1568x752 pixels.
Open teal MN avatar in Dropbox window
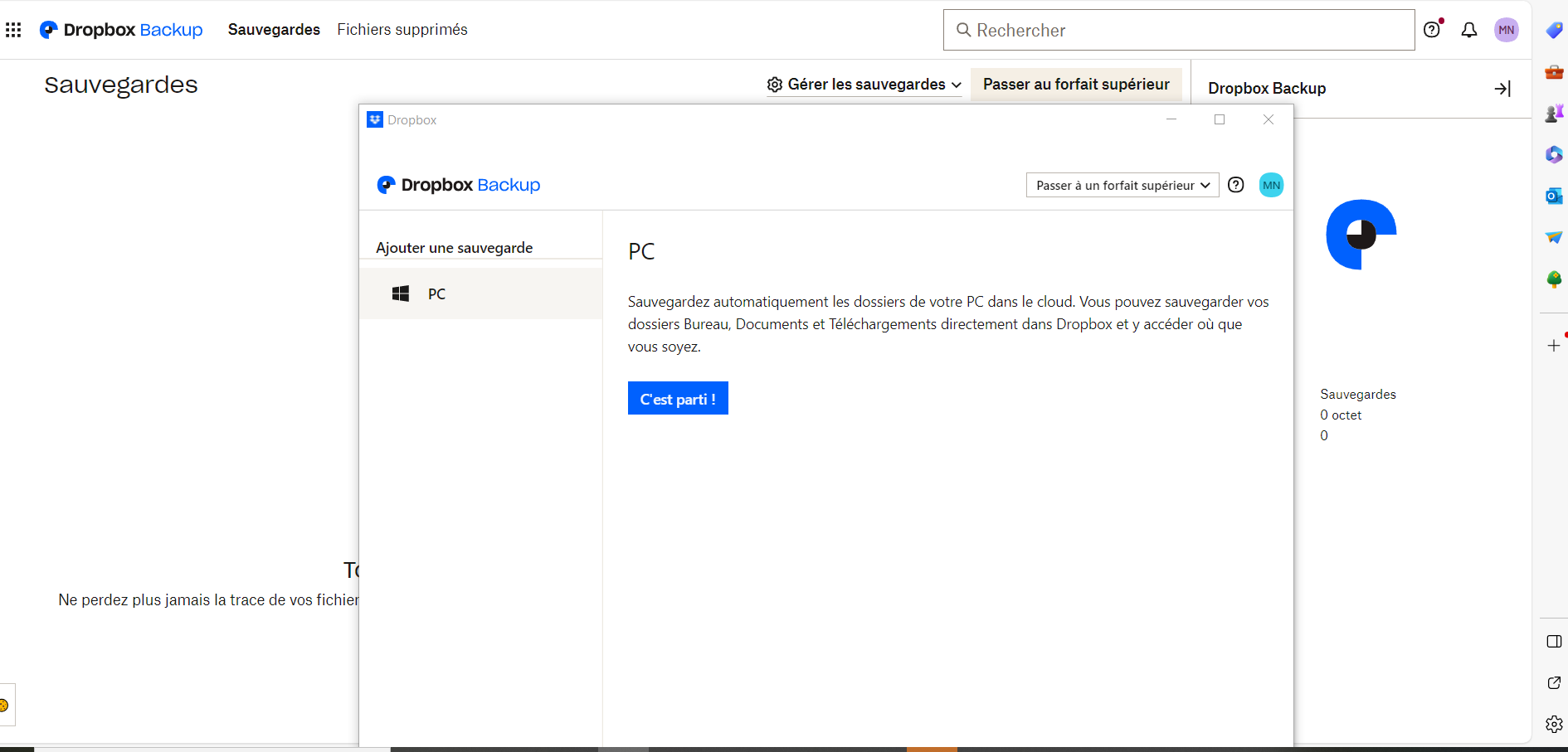(1271, 185)
